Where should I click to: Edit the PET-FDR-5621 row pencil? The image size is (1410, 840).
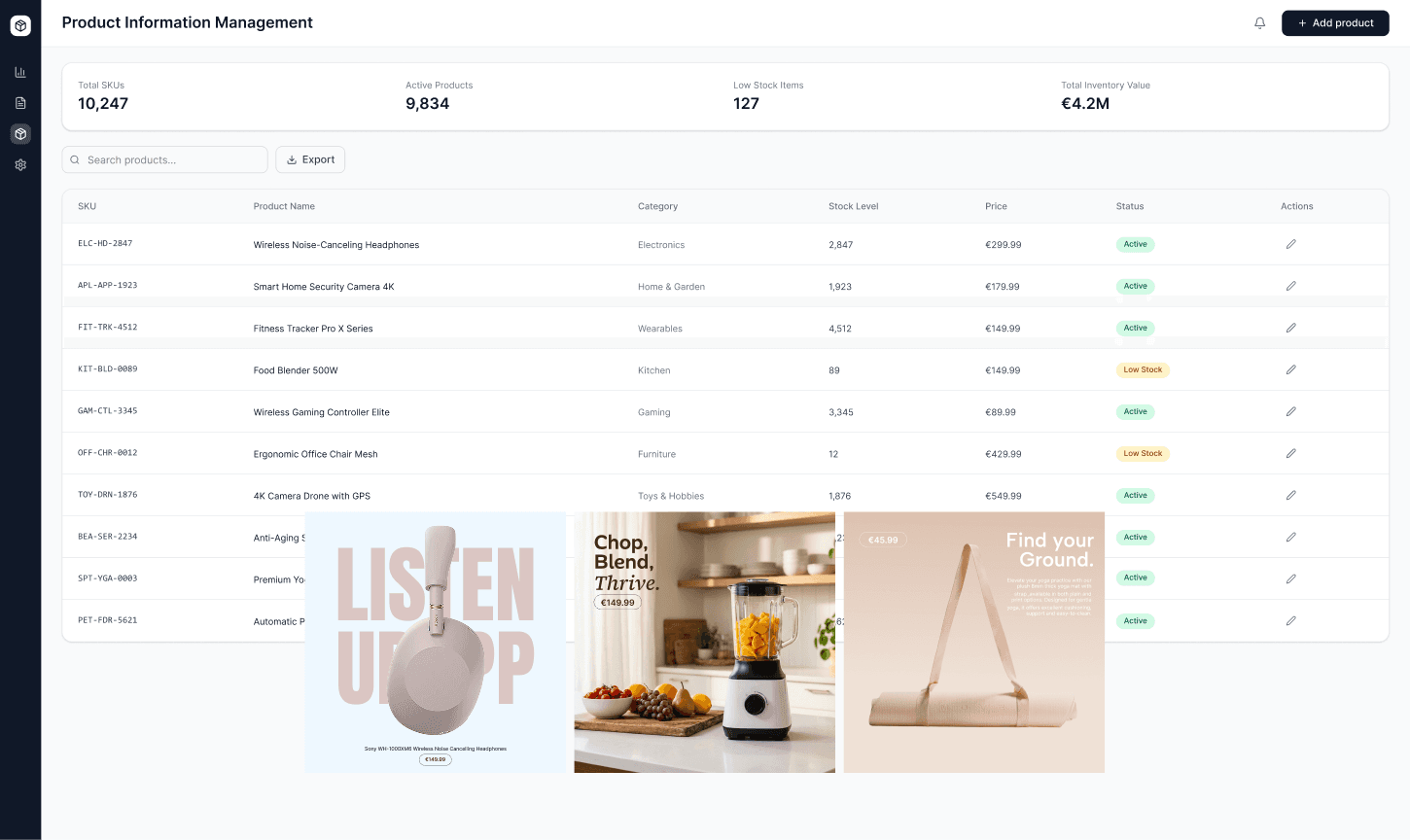tap(1291, 620)
